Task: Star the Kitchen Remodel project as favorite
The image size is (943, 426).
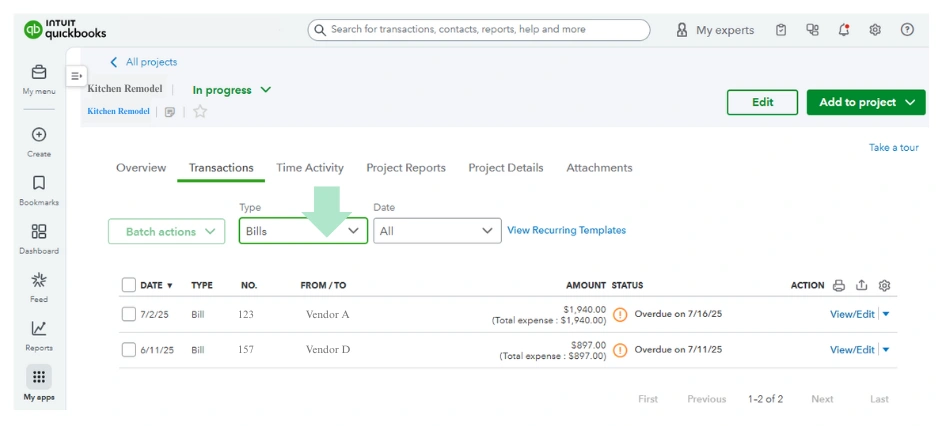Action: (x=200, y=112)
